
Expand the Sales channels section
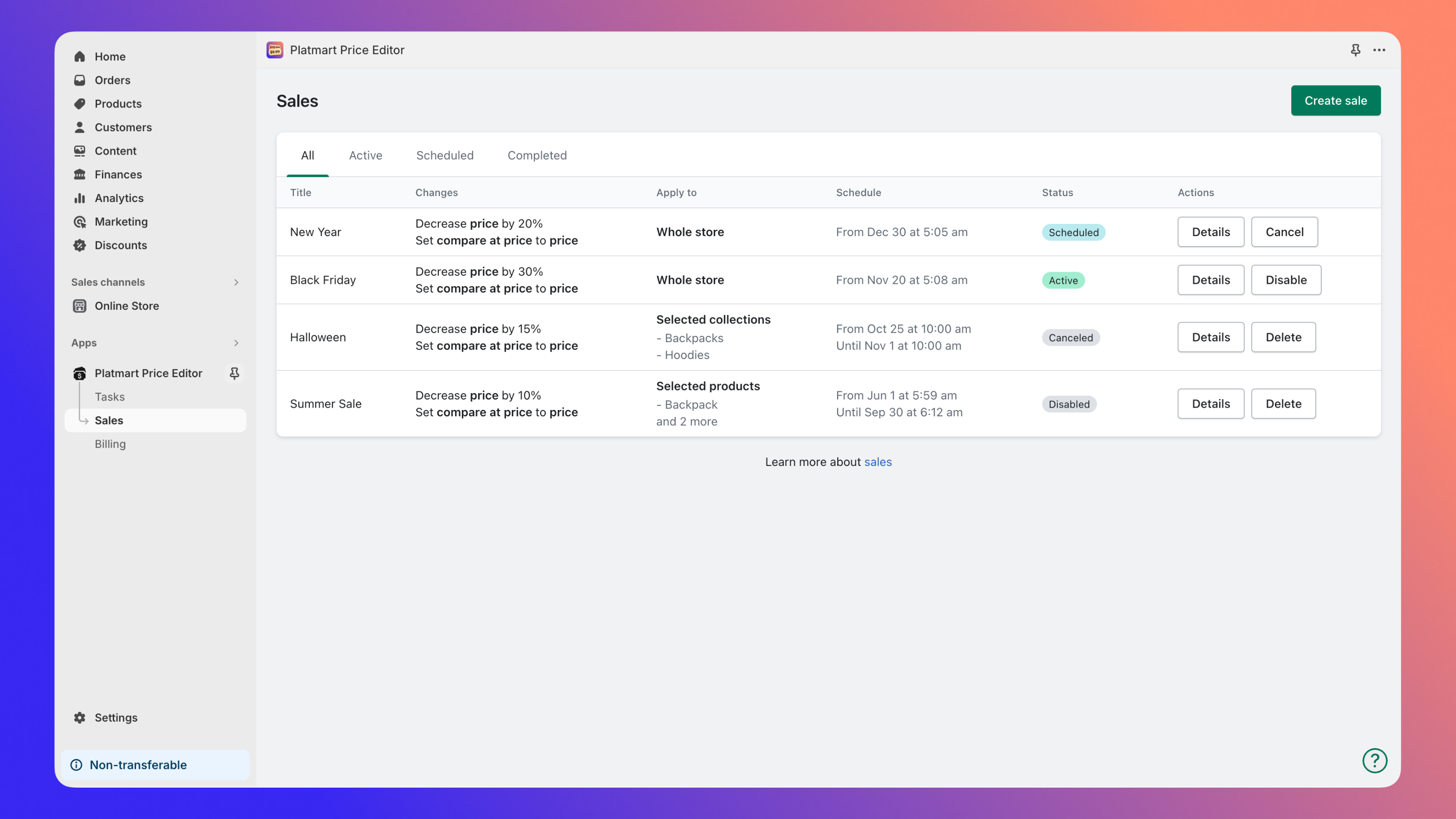[x=236, y=282]
